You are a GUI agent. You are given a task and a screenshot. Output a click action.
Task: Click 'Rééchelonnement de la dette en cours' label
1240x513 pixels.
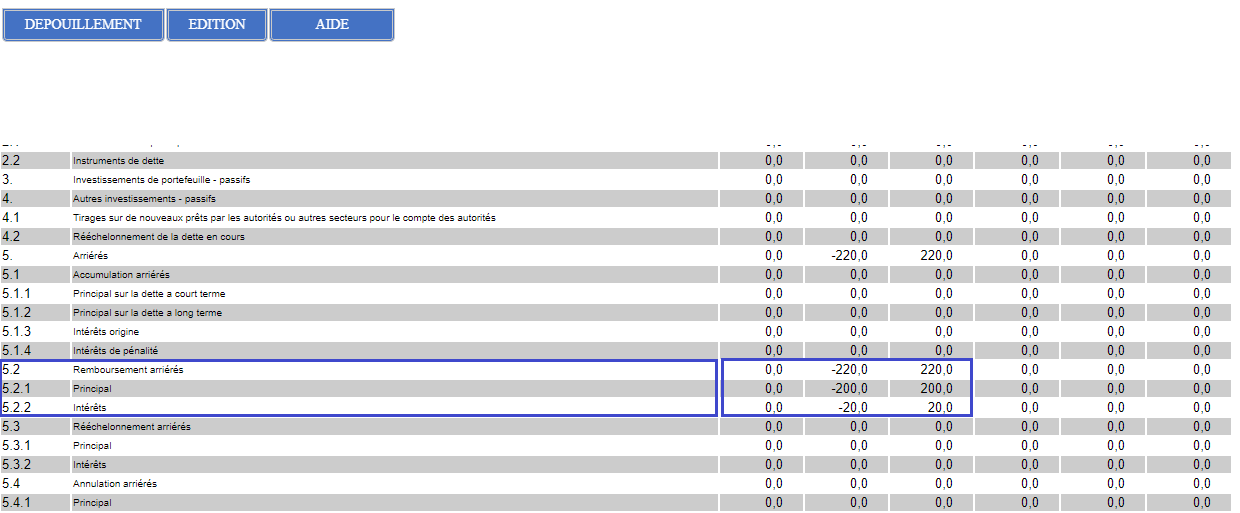tap(159, 237)
